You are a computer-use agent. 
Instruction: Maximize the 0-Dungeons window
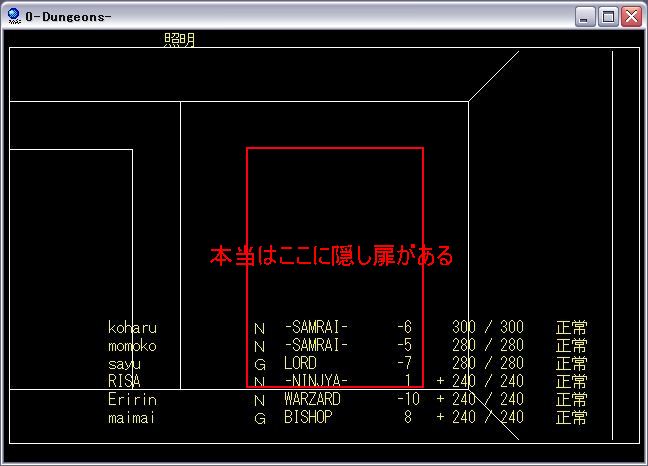point(608,17)
